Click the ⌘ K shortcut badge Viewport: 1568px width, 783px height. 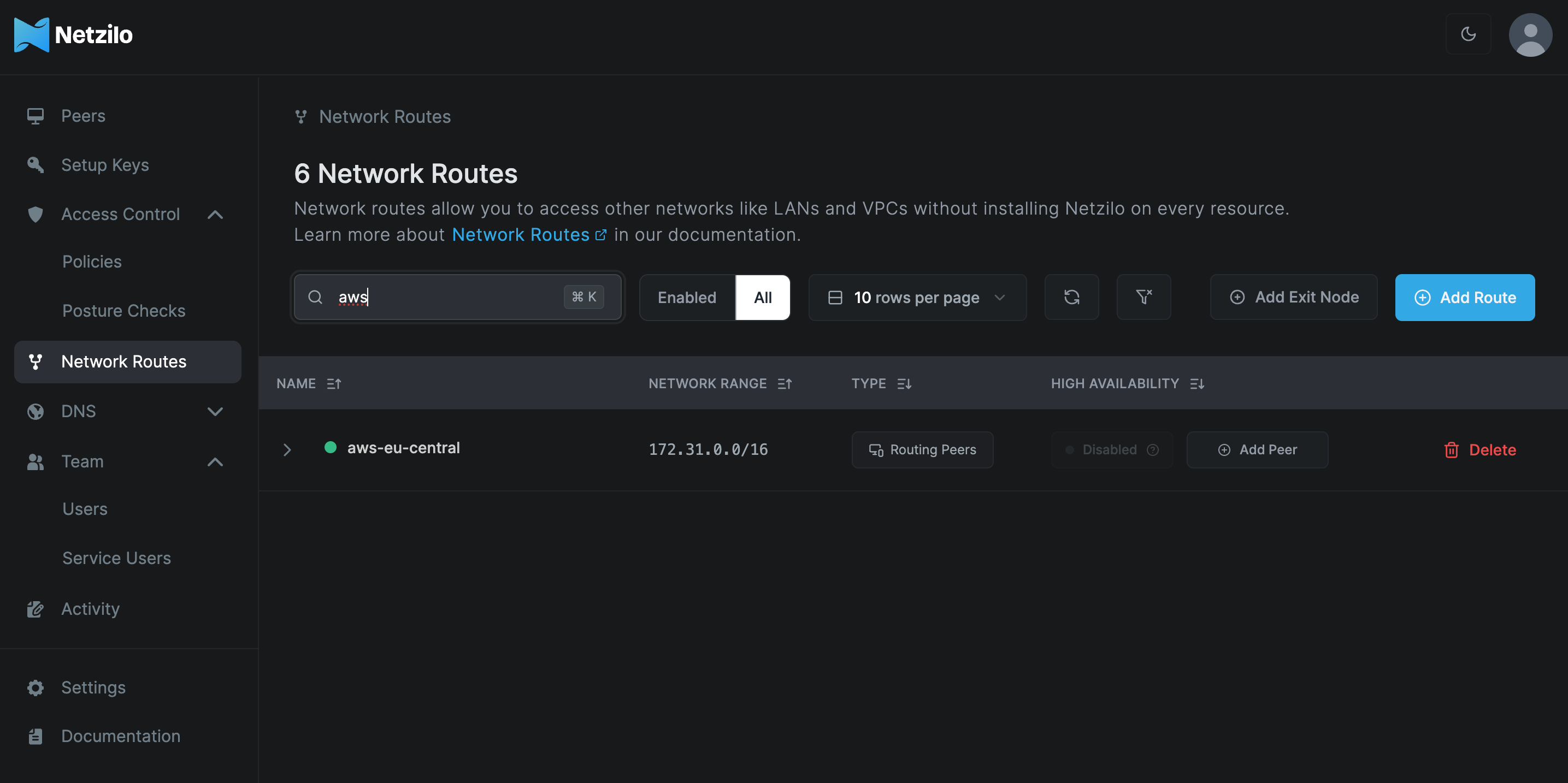tap(583, 297)
